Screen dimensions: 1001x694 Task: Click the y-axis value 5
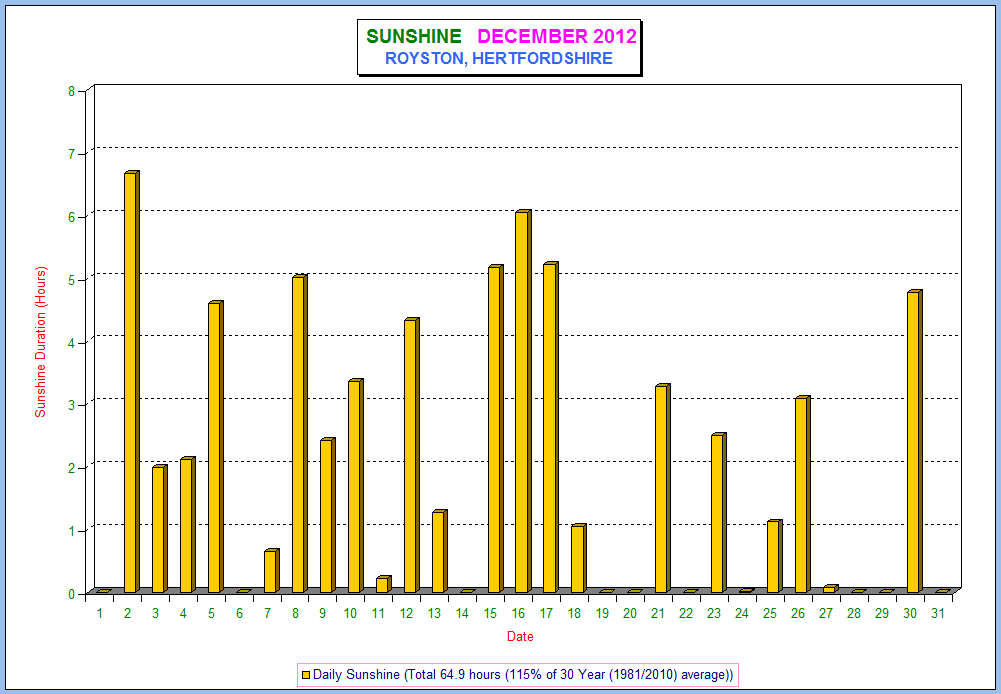coord(72,280)
